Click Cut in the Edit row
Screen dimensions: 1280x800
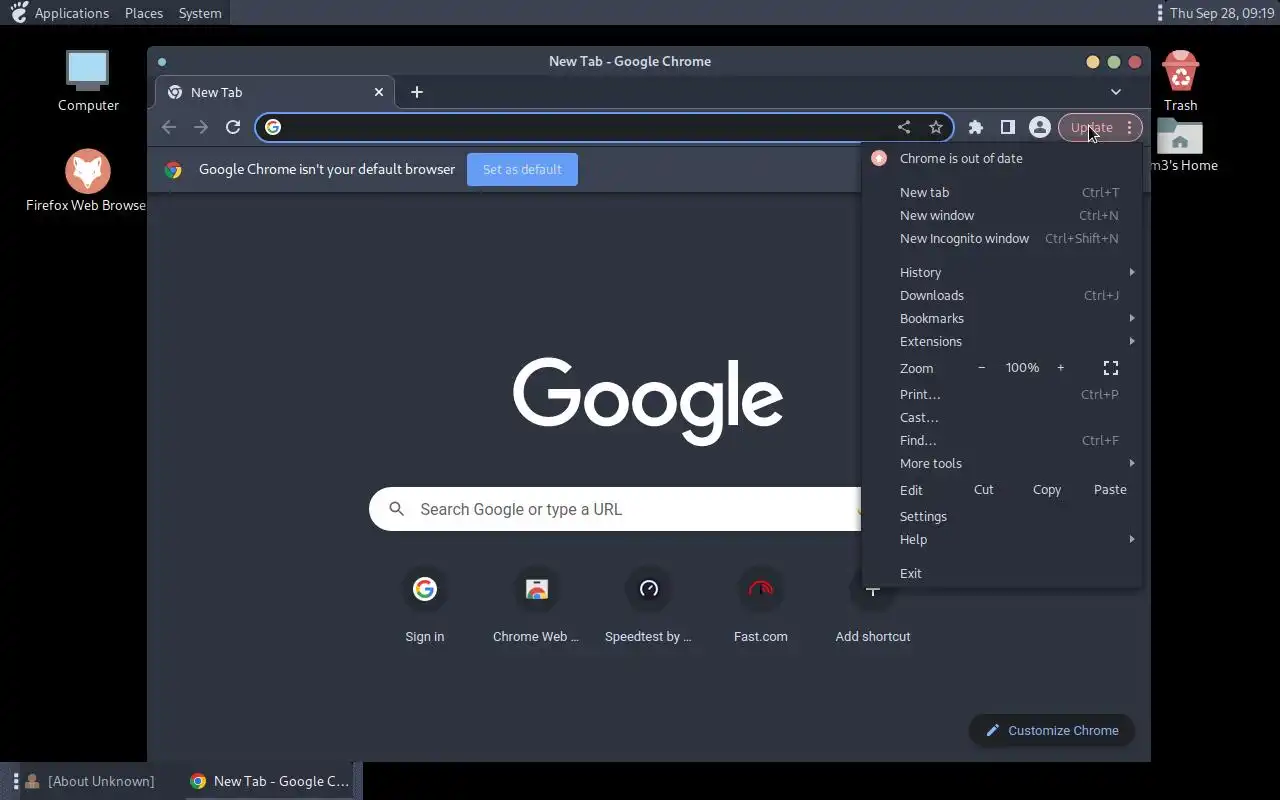984,490
